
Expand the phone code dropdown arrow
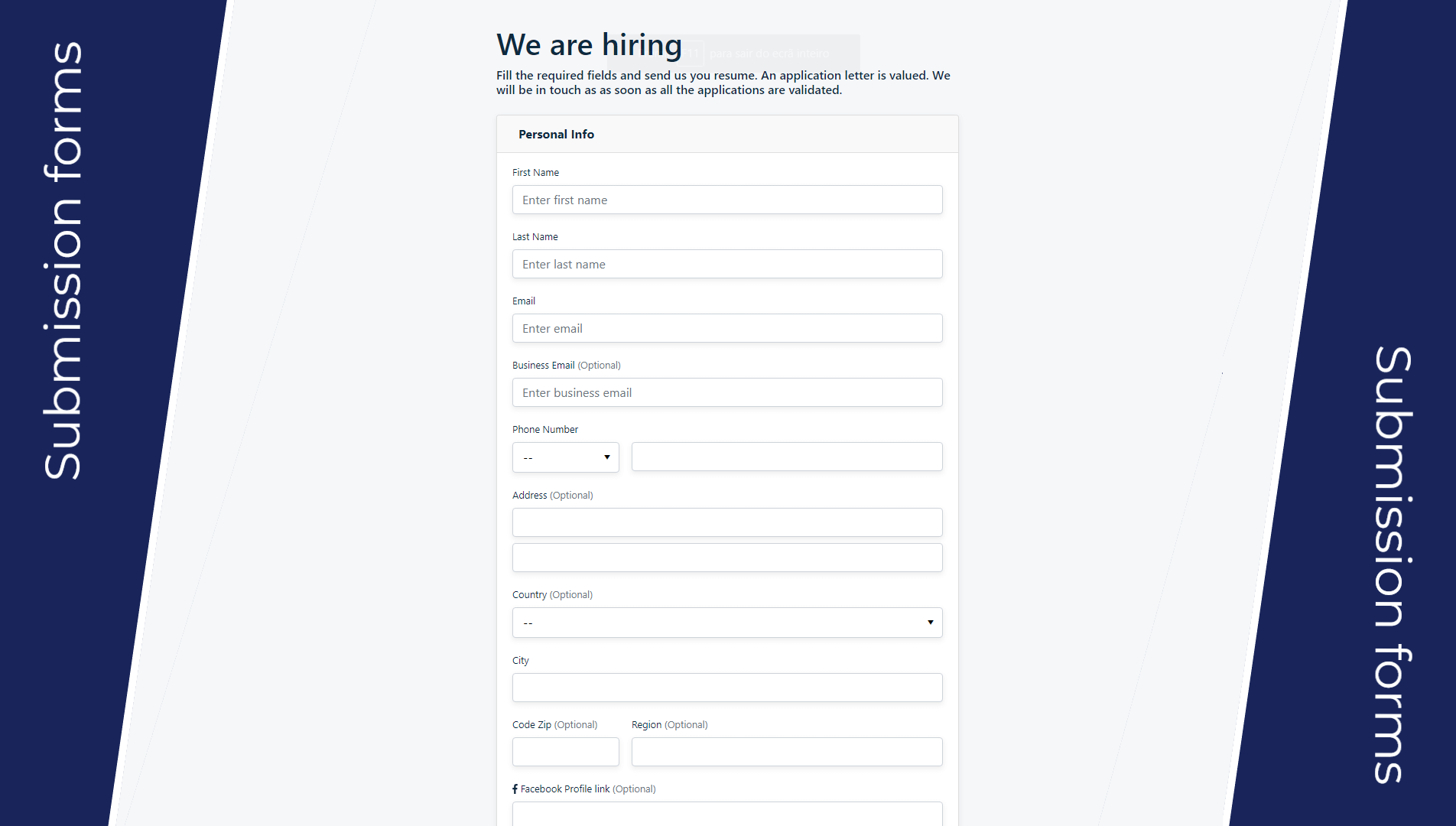[x=607, y=457]
